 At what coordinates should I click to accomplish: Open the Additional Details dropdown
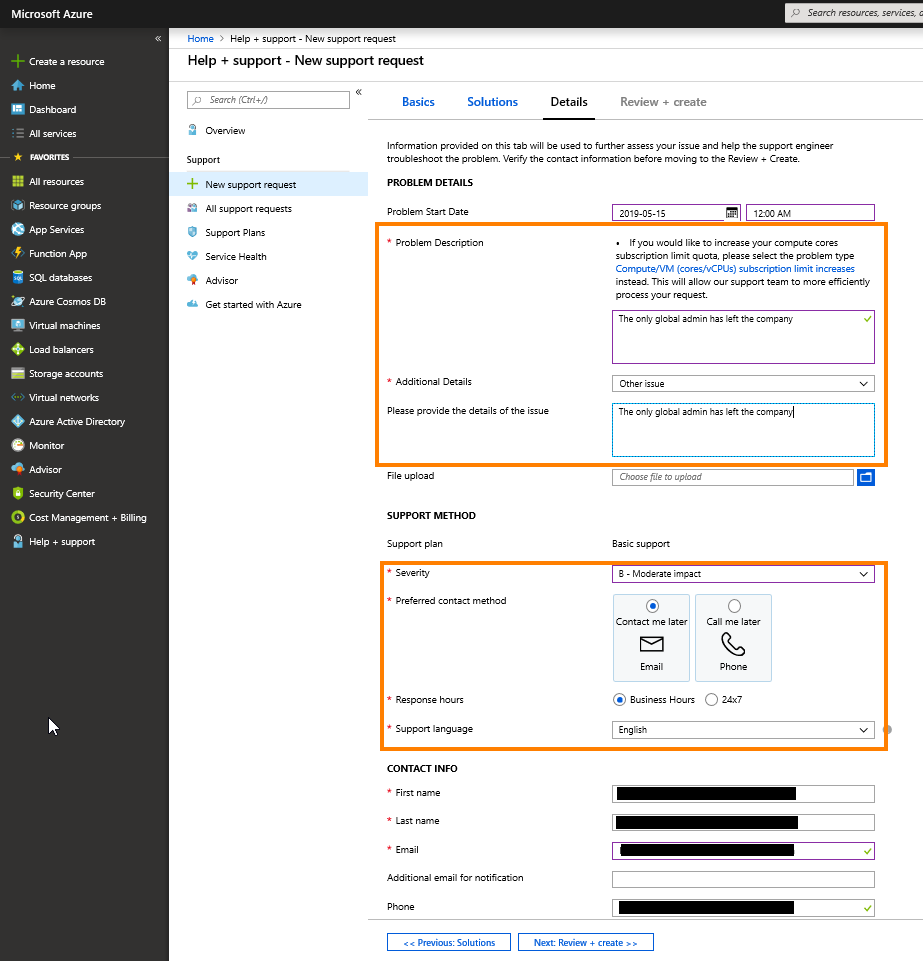(x=743, y=384)
